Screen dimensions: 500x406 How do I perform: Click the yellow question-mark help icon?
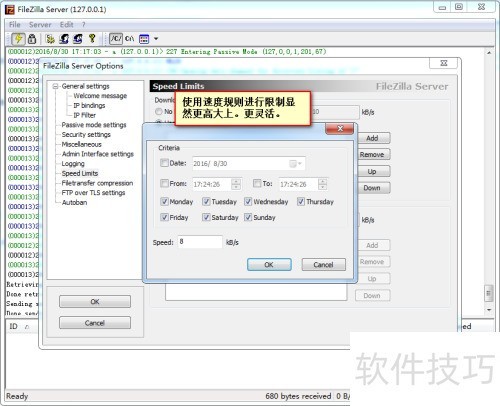[92, 39]
